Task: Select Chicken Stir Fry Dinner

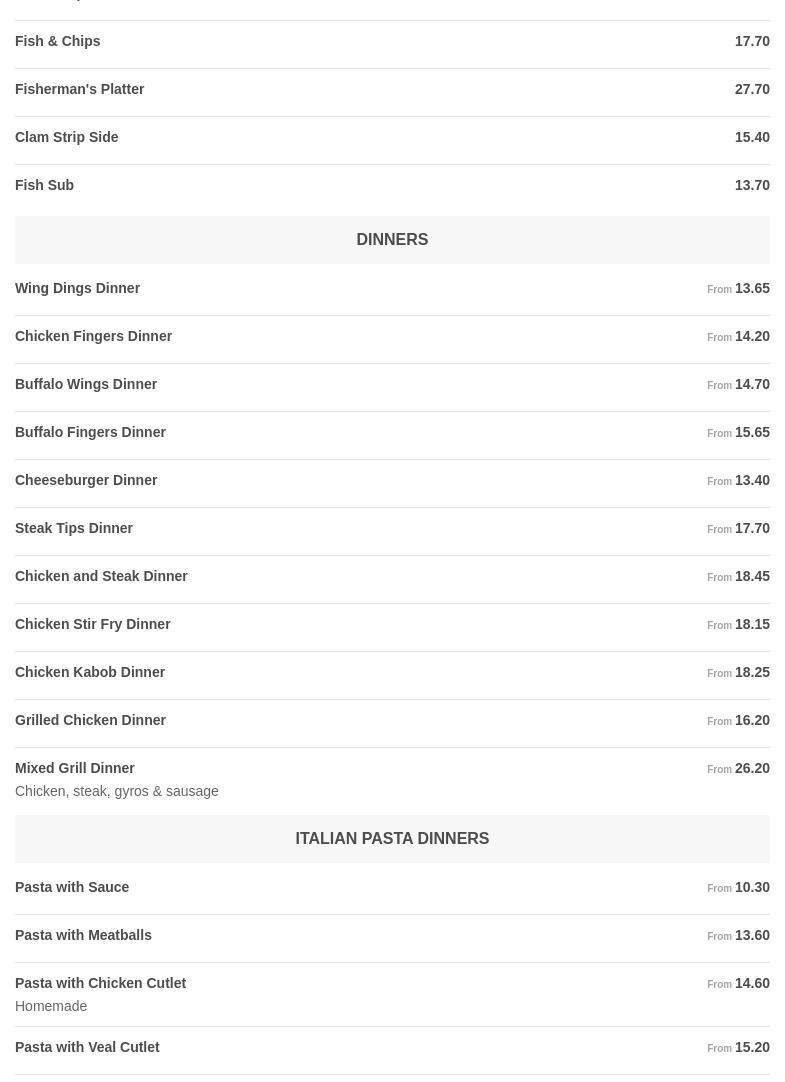Action: tap(93, 625)
